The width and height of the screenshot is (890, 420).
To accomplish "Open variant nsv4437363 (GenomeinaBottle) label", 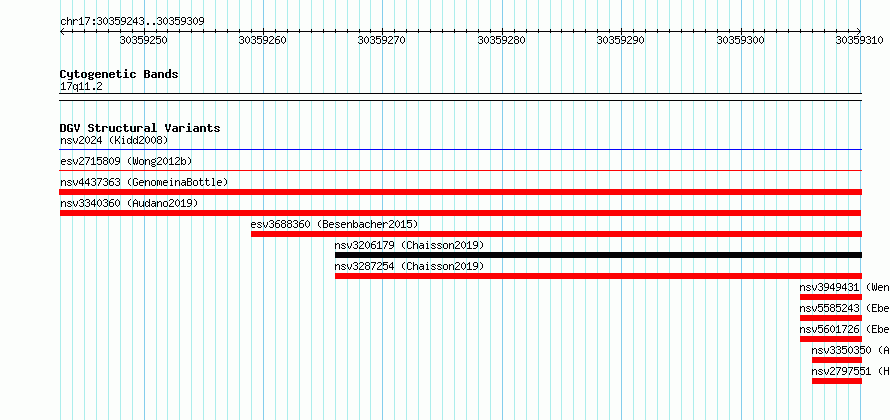I will coord(144,182).
